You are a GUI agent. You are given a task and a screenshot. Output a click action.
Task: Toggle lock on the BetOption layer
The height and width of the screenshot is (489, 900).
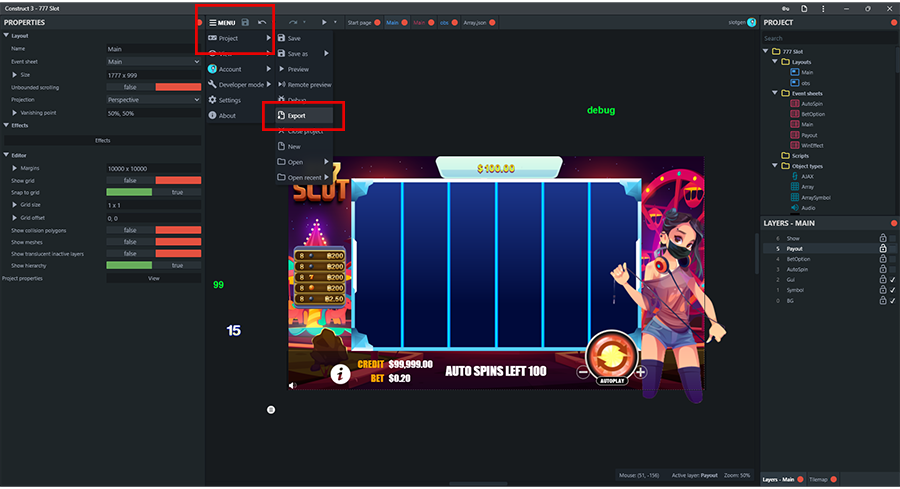pos(883,258)
